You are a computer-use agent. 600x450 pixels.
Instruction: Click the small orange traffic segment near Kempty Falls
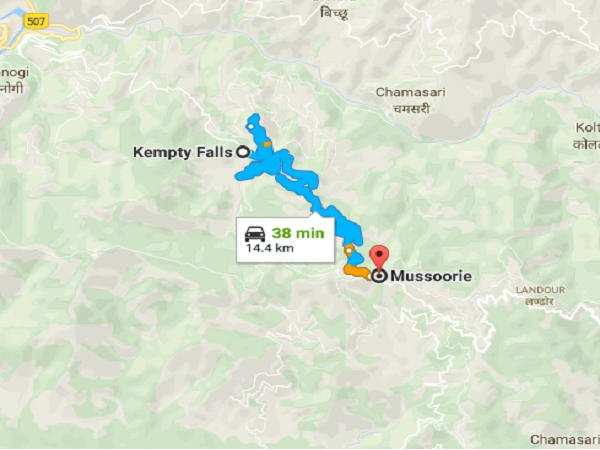click(x=267, y=144)
